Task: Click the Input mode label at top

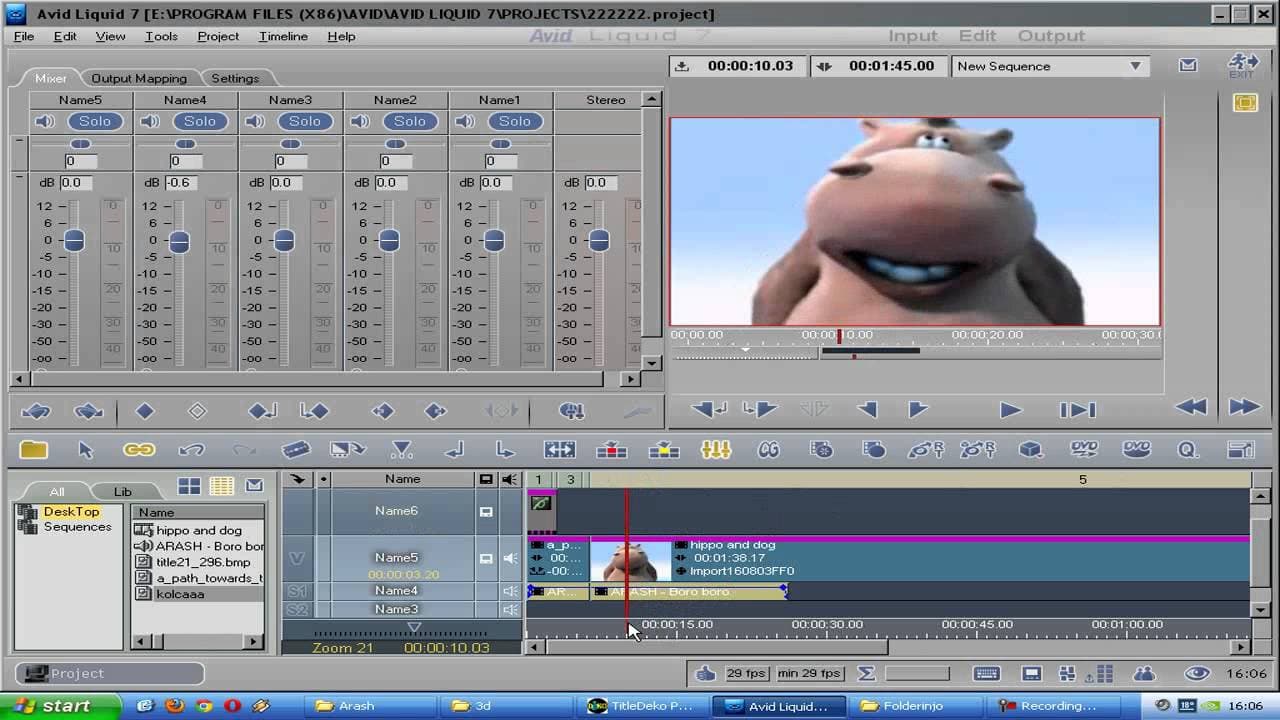Action: coord(913,35)
